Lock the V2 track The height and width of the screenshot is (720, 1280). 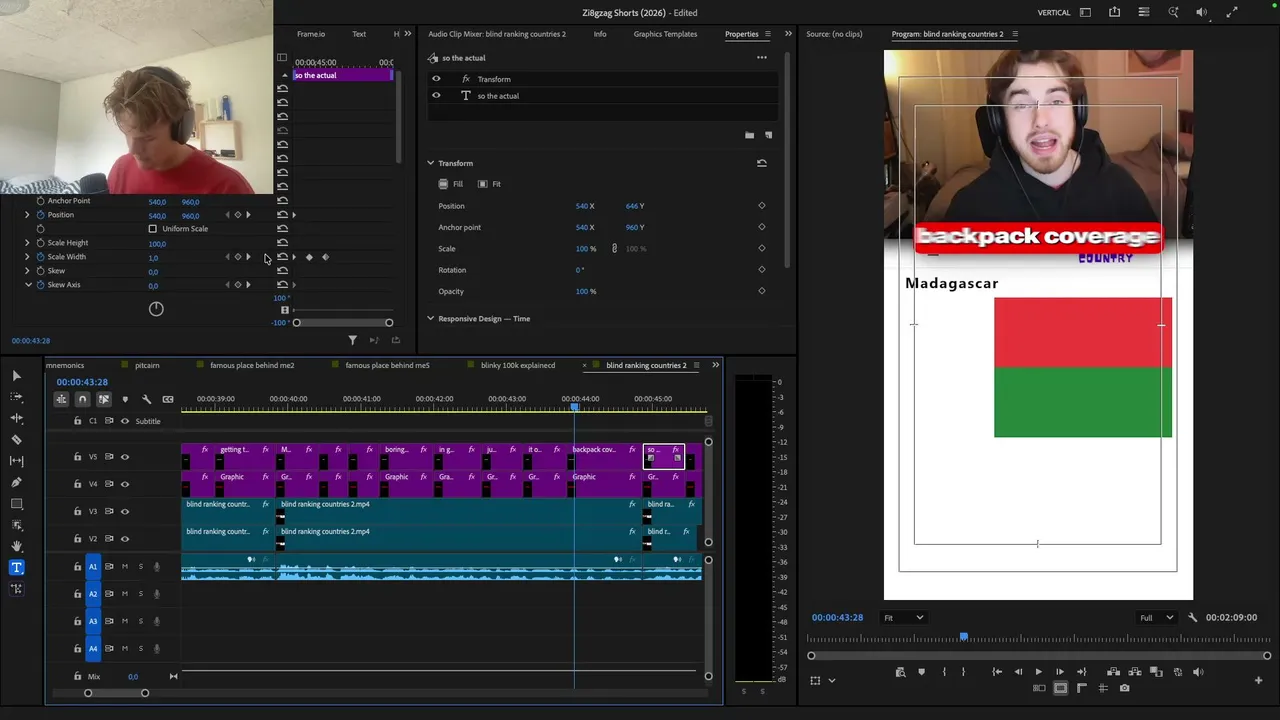tap(78, 539)
